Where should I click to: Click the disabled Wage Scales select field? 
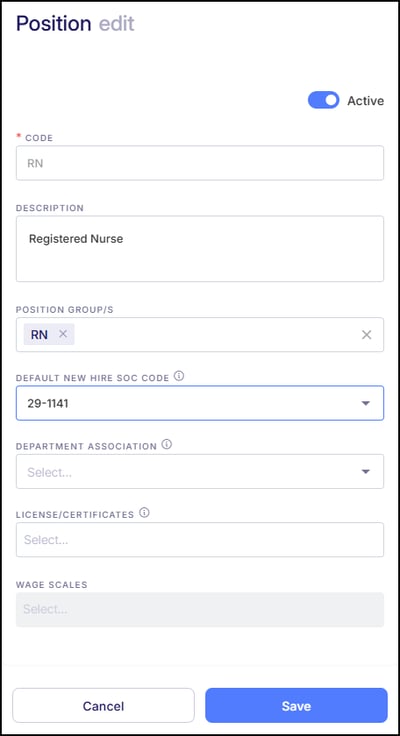200,609
